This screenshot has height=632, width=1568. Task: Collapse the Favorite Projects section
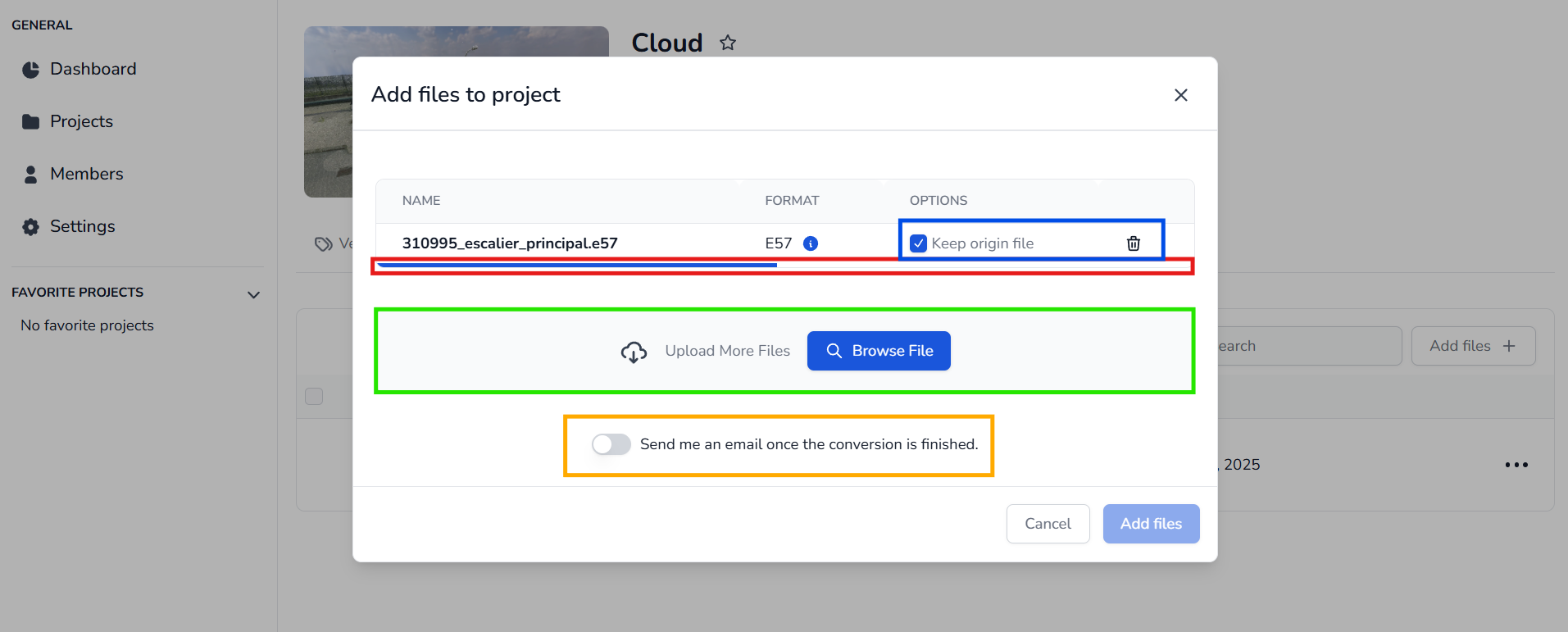coord(254,294)
